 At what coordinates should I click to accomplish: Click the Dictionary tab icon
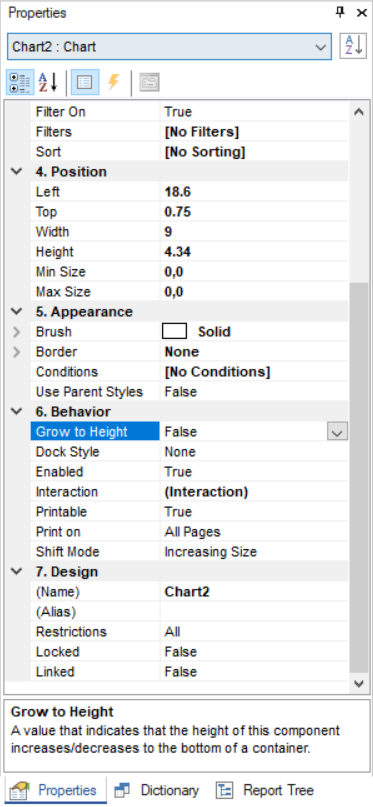pyautogui.click(x=122, y=790)
